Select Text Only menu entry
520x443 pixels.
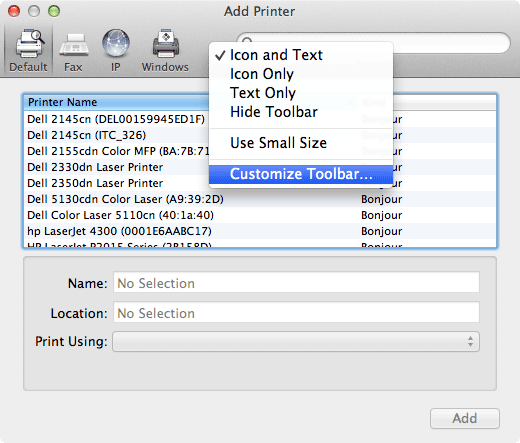301,93
